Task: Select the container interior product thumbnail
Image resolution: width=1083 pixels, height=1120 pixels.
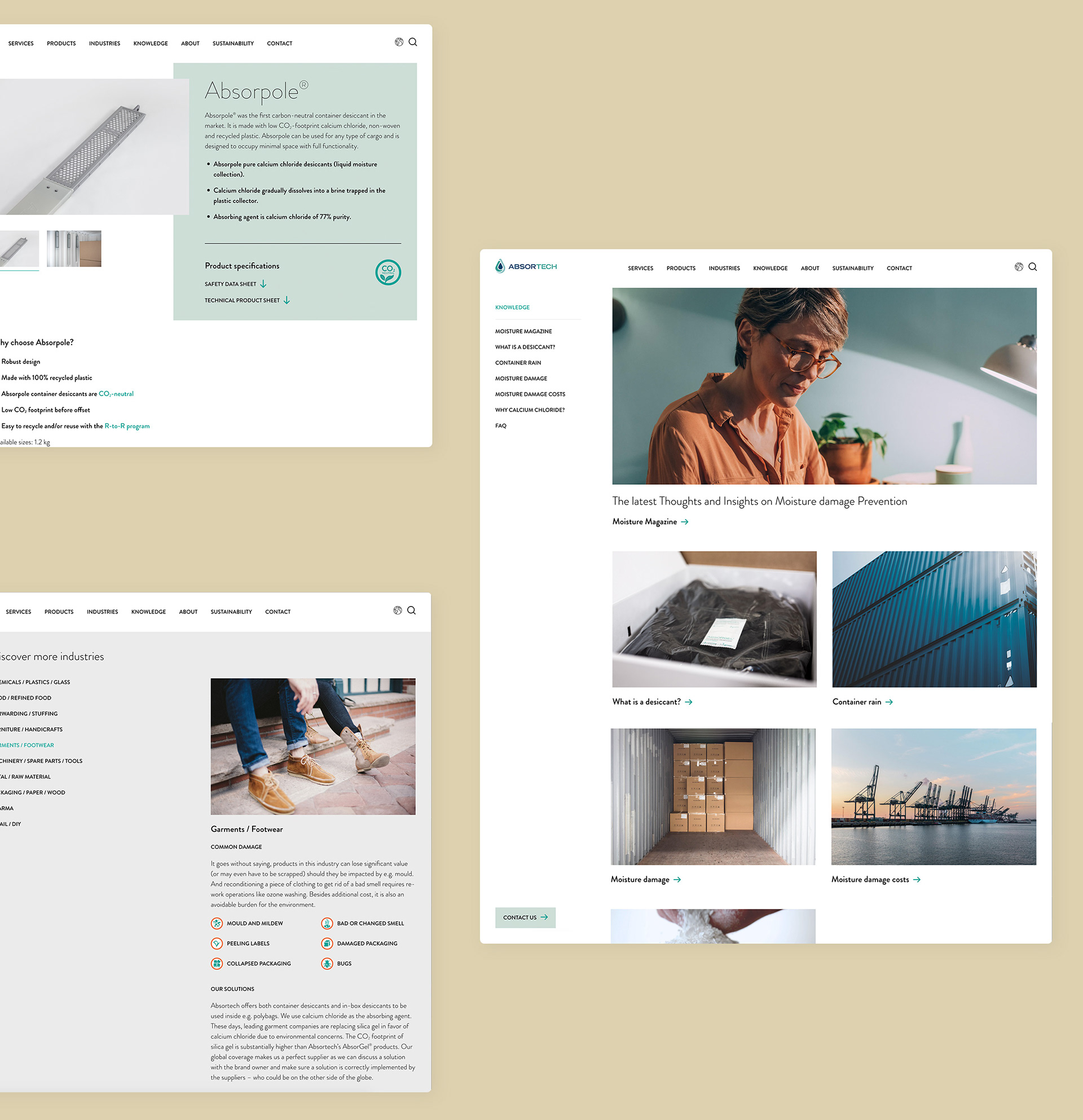Action: point(74,249)
